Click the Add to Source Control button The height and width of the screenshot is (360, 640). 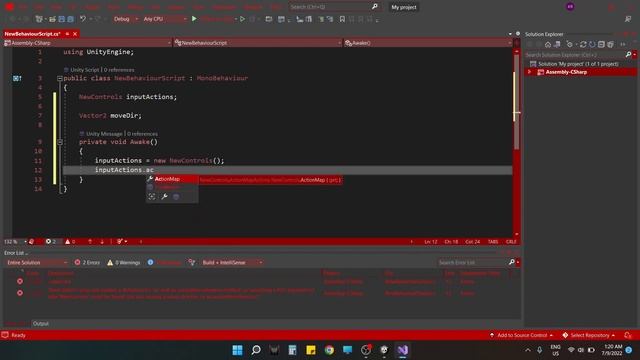[521, 335]
